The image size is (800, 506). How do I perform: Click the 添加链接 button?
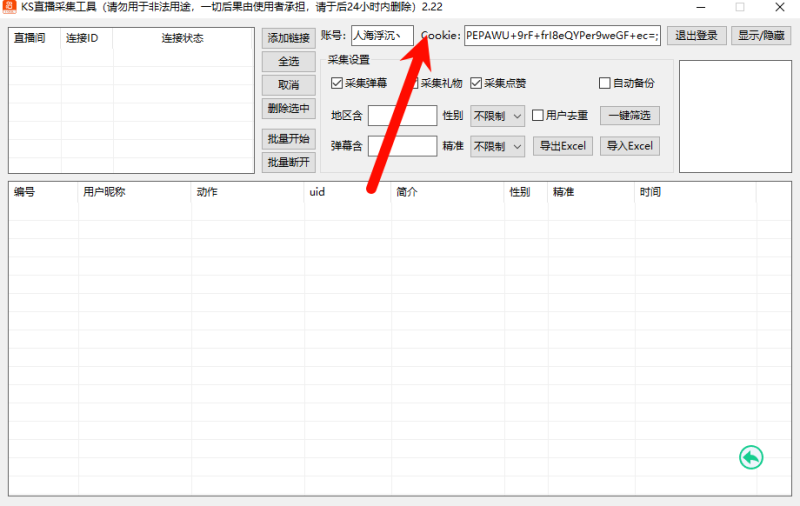tap(288, 38)
